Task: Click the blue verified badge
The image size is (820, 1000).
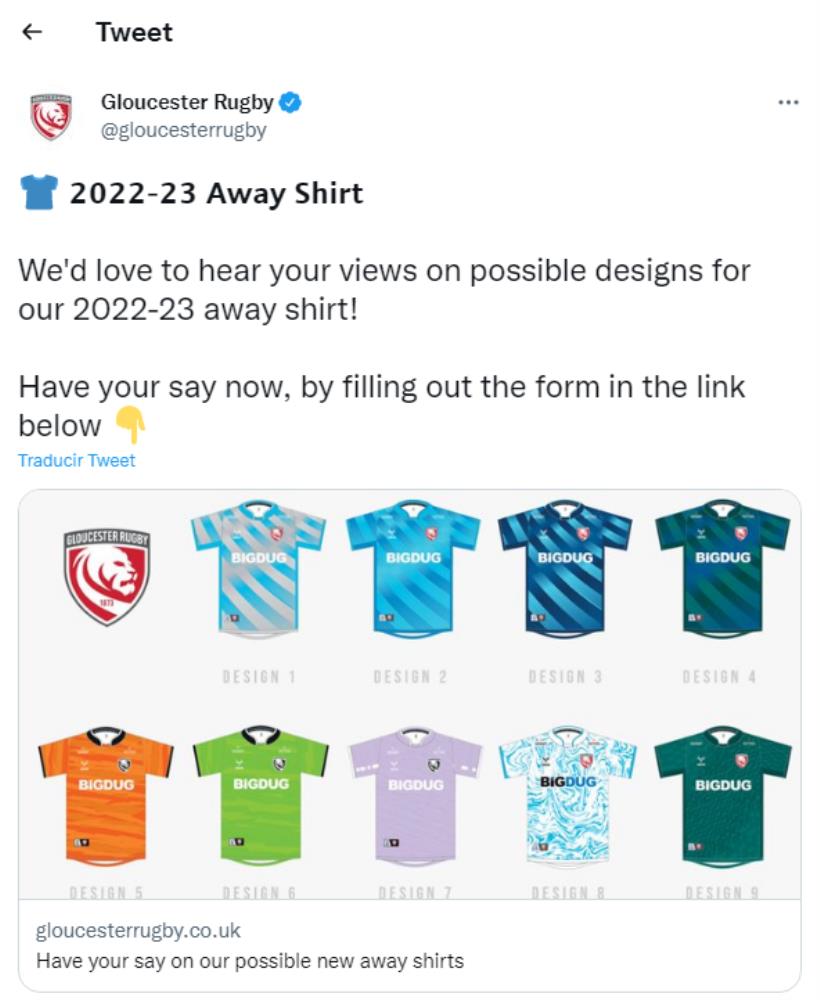Action: tap(291, 102)
